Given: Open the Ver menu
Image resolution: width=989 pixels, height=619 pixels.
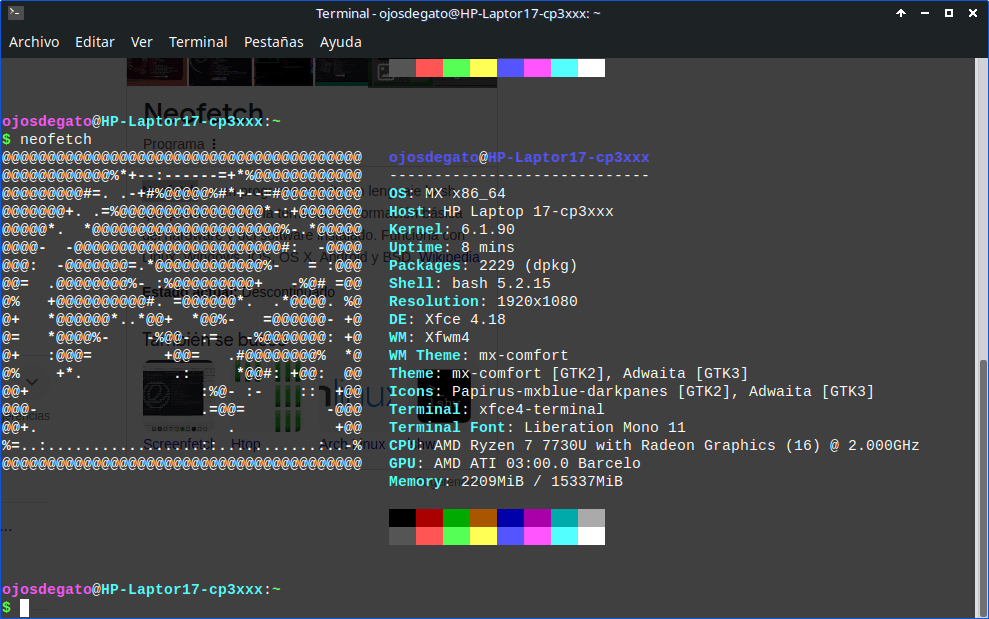Looking at the screenshot, I should (141, 42).
